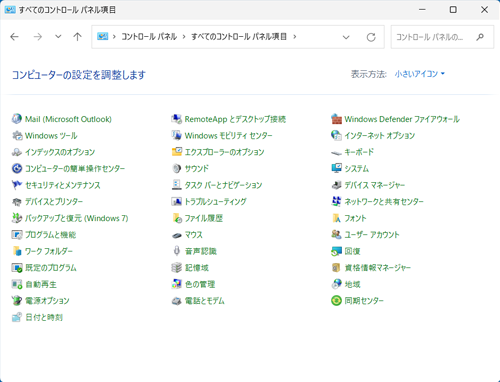
Task: Open the 回復 link
Action: 352,251
